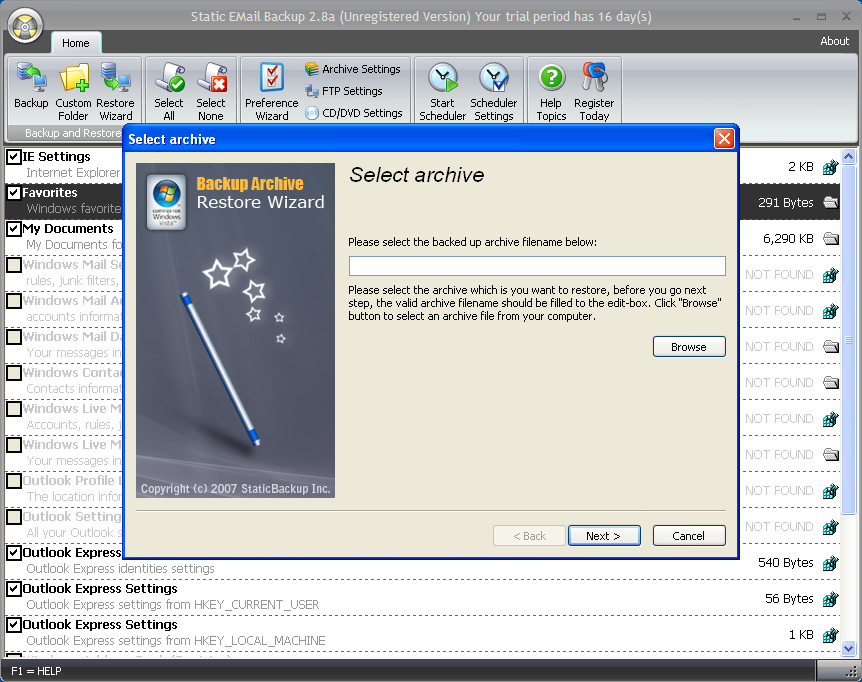
Task: Type in the archive filename field
Action: click(x=537, y=266)
